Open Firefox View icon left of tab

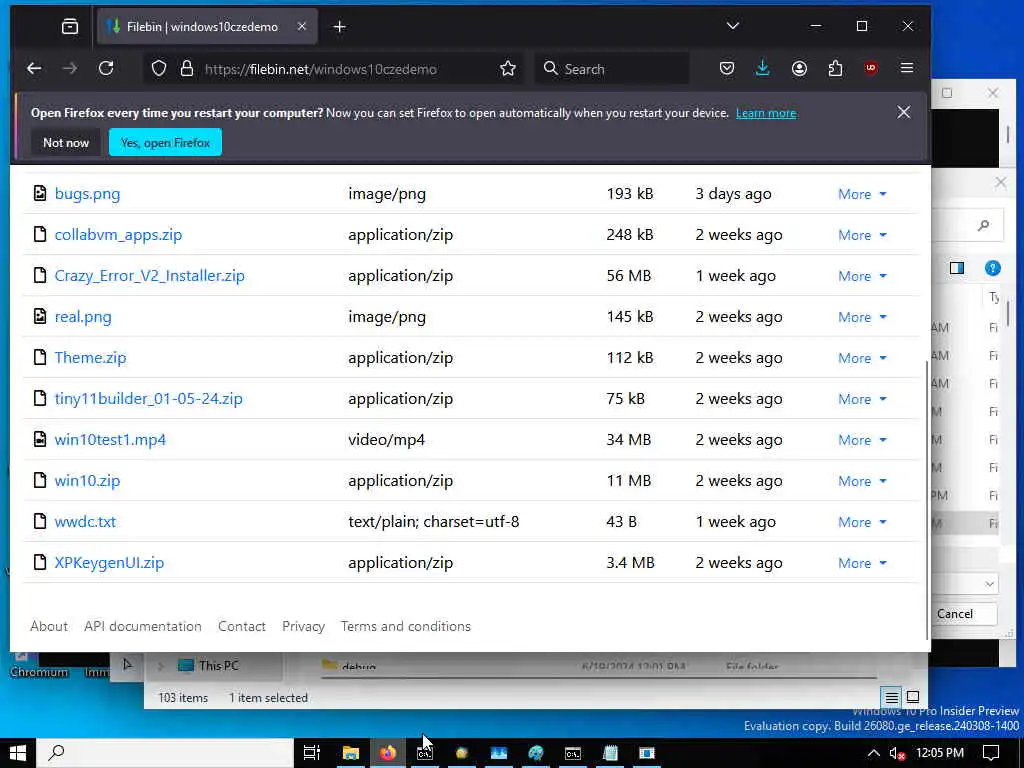coord(69,27)
